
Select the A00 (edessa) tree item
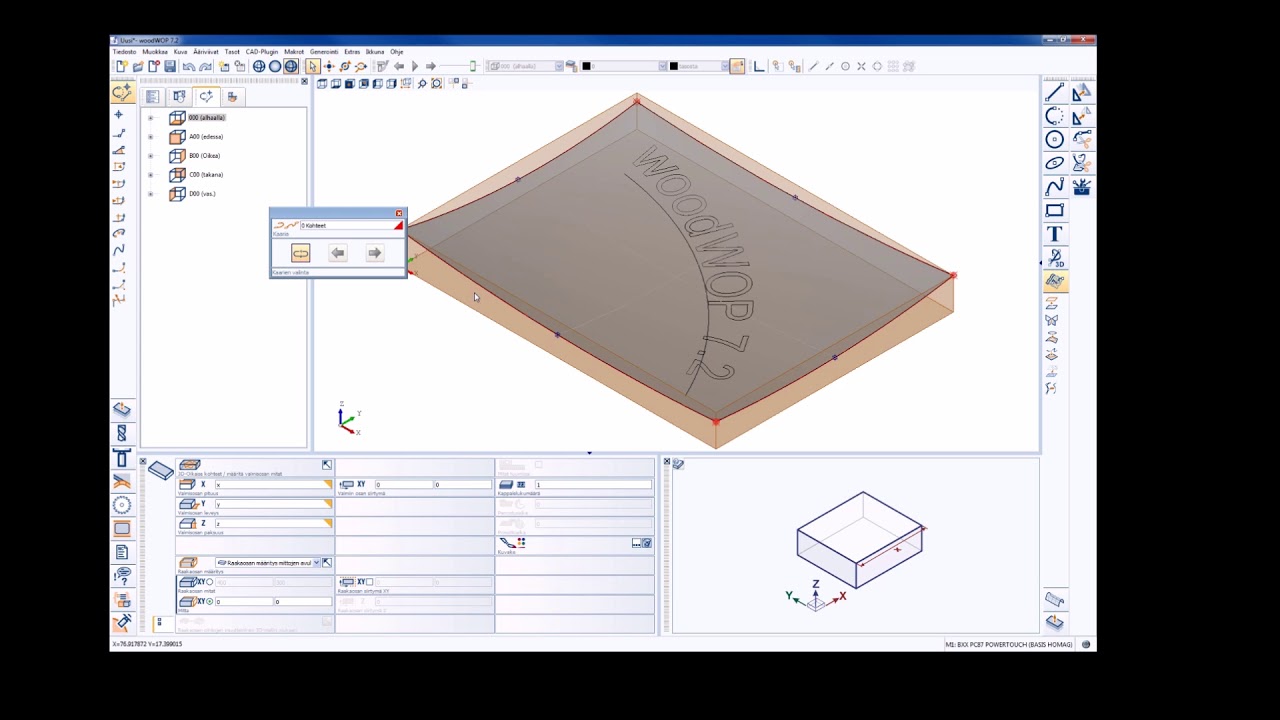coord(206,137)
